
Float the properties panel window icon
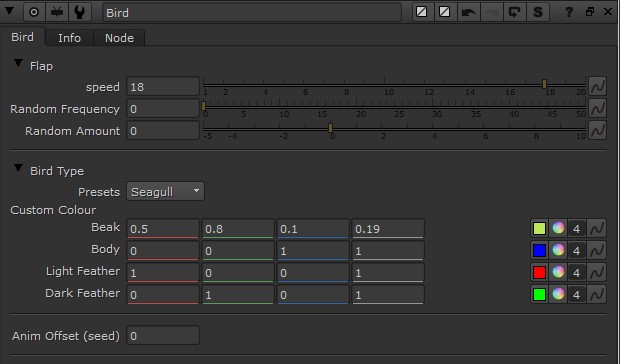click(590, 12)
